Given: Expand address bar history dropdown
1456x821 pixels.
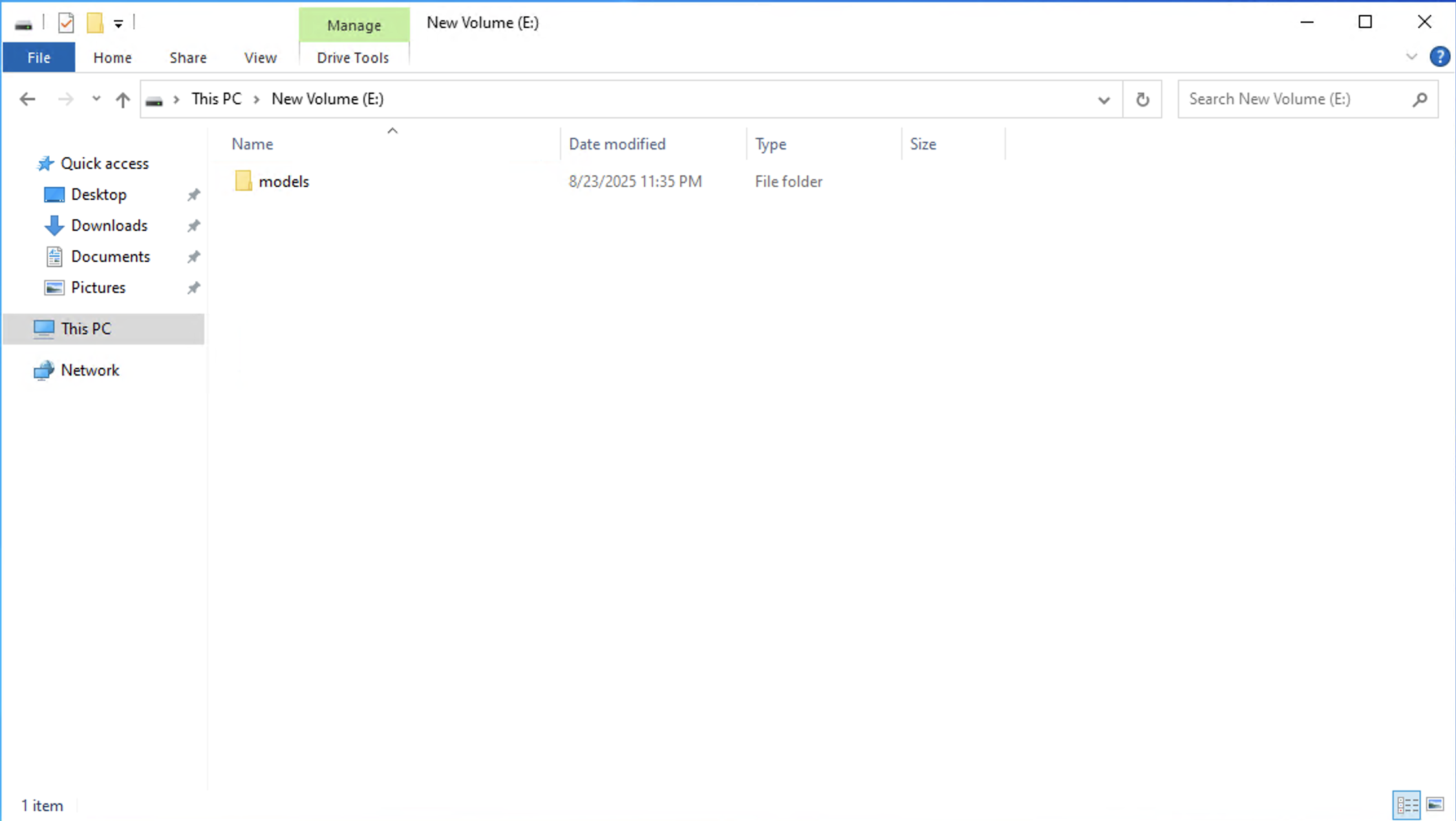Looking at the screenshot, I should point(1104,100).
